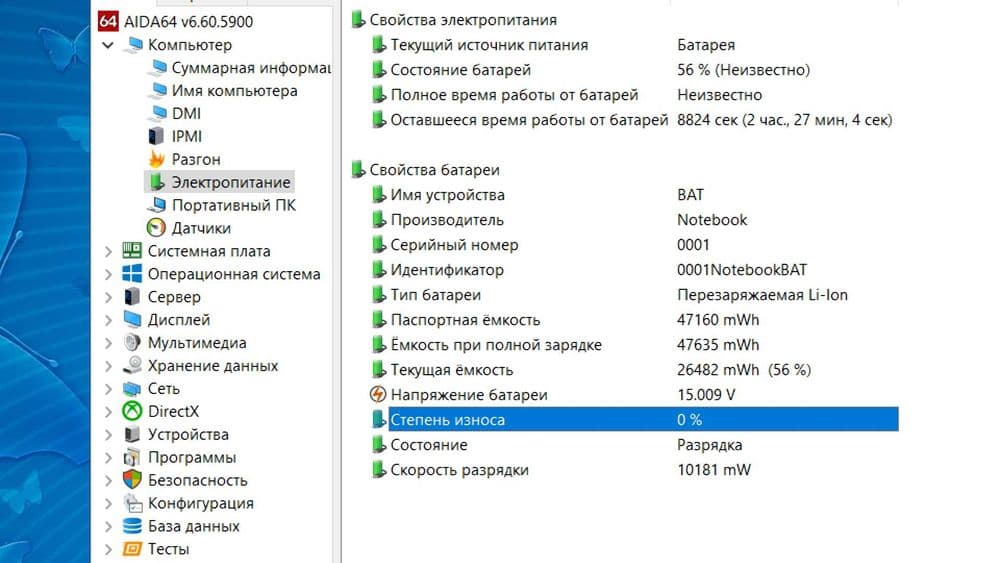Expand the Мультимедиа node

click(108, 343)
